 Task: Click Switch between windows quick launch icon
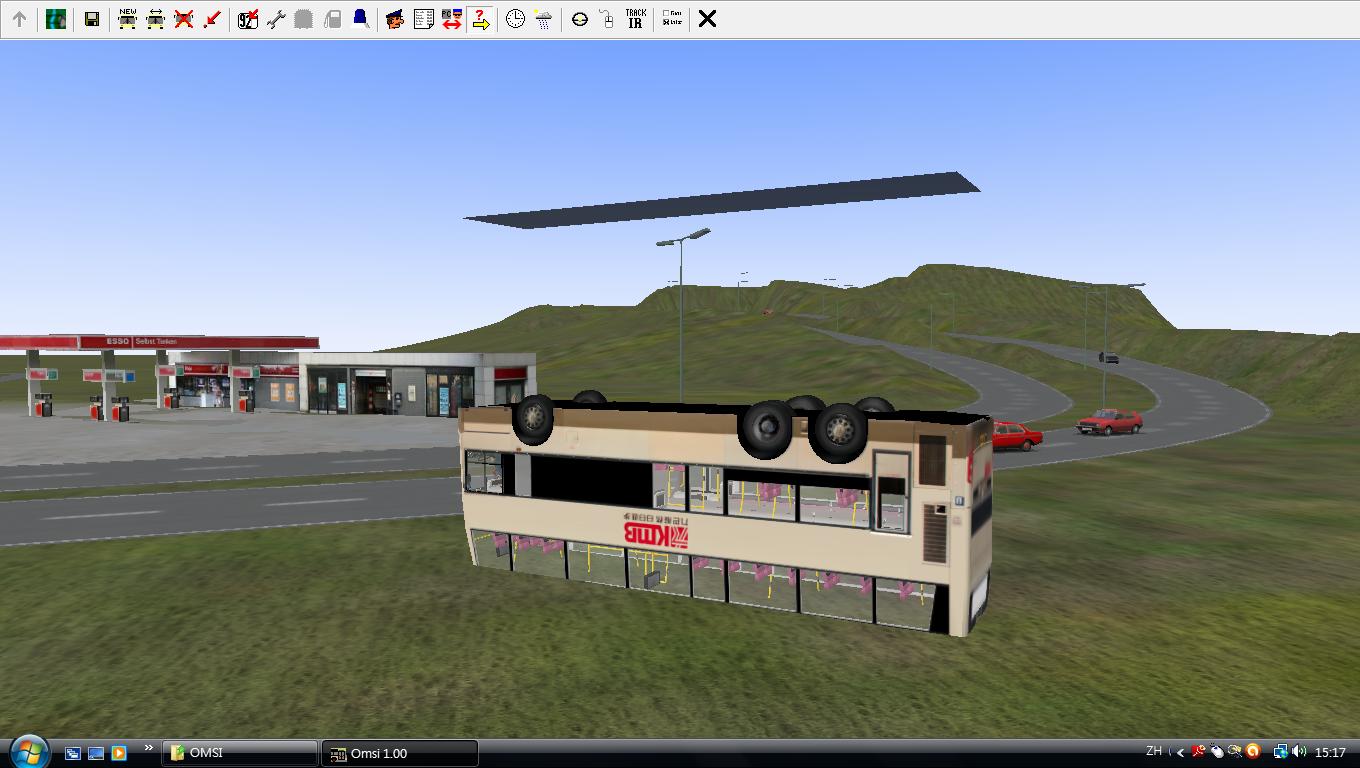coord(73,753)
